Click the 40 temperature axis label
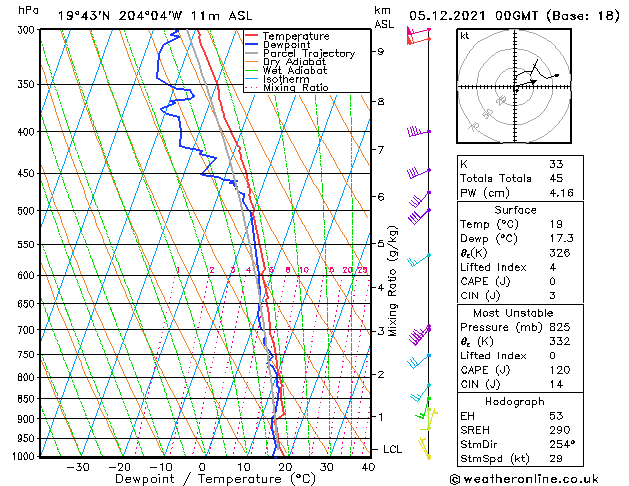629x486 pixels. click(x=368, y=467)
